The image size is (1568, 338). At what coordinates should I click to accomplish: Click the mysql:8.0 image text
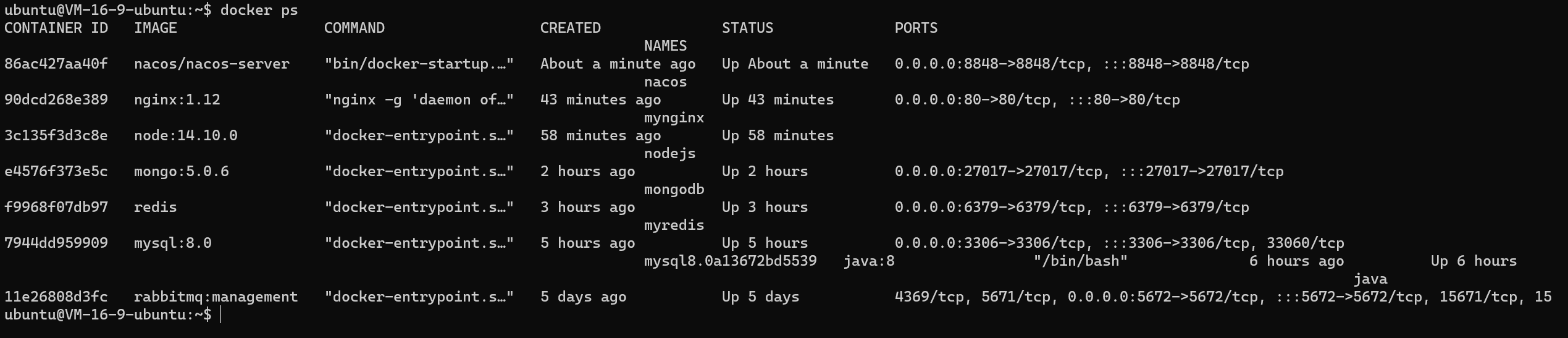pyautogui.click(x=172, y=243)
